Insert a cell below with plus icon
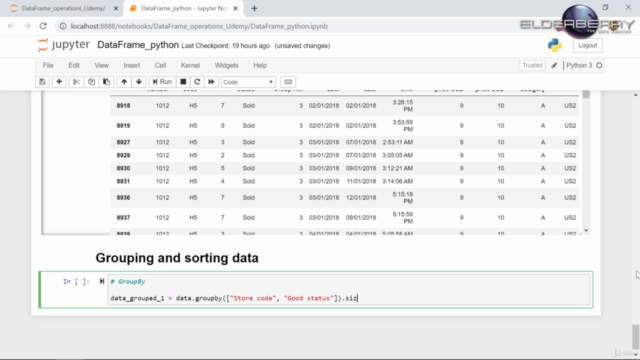640x360 pixels. pyautogui.click(x=59, y=82)
